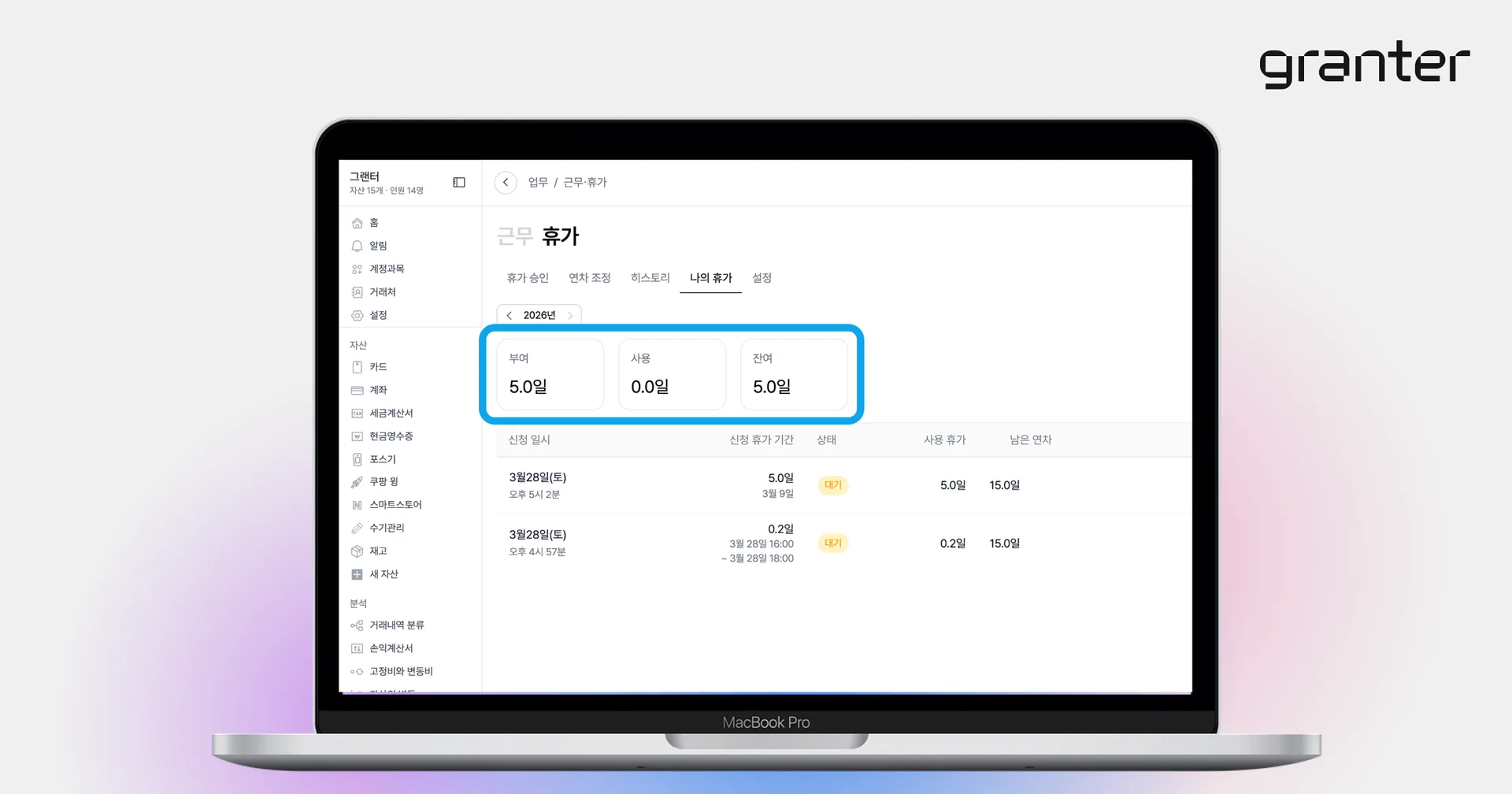1512x794 pixels.
Task: Open the 연차 조정 tab
Action: tap(590, 278)
